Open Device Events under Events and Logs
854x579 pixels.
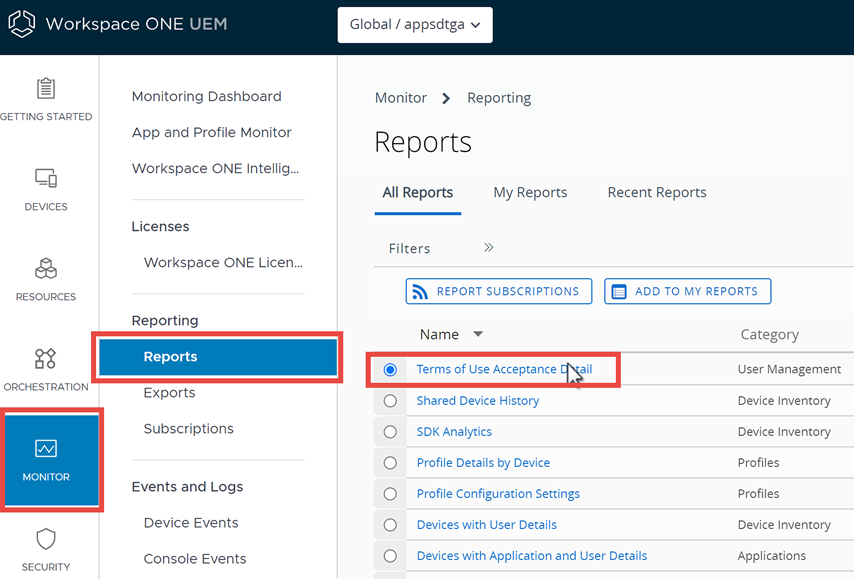[x=191, y=523]
